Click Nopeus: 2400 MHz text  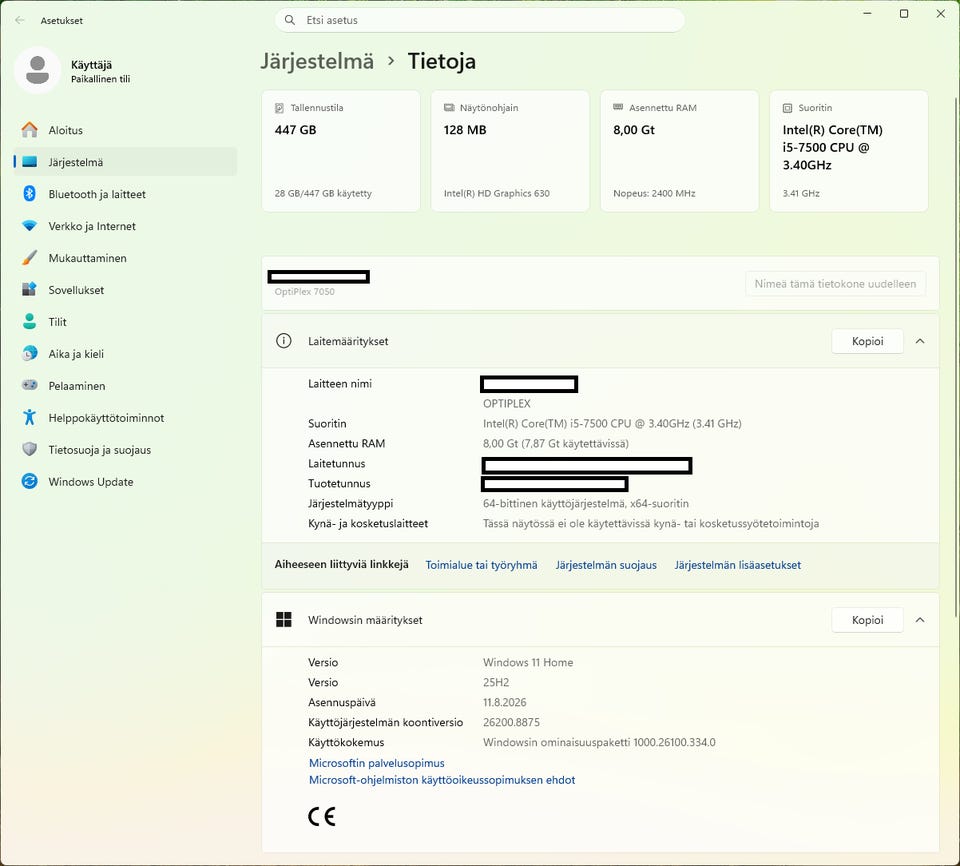click(654, 193)
